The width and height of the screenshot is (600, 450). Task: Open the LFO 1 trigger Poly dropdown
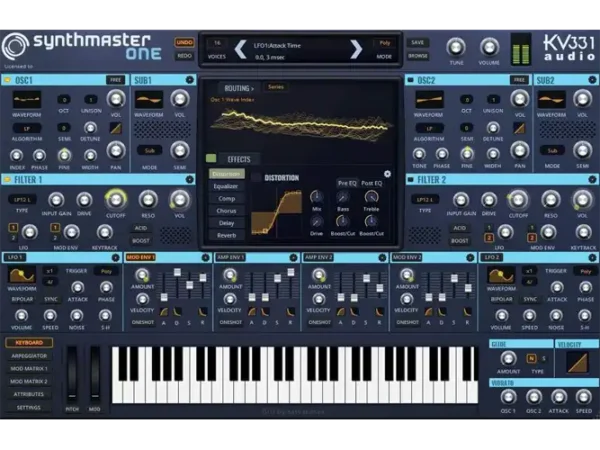[x=106, y=271]
